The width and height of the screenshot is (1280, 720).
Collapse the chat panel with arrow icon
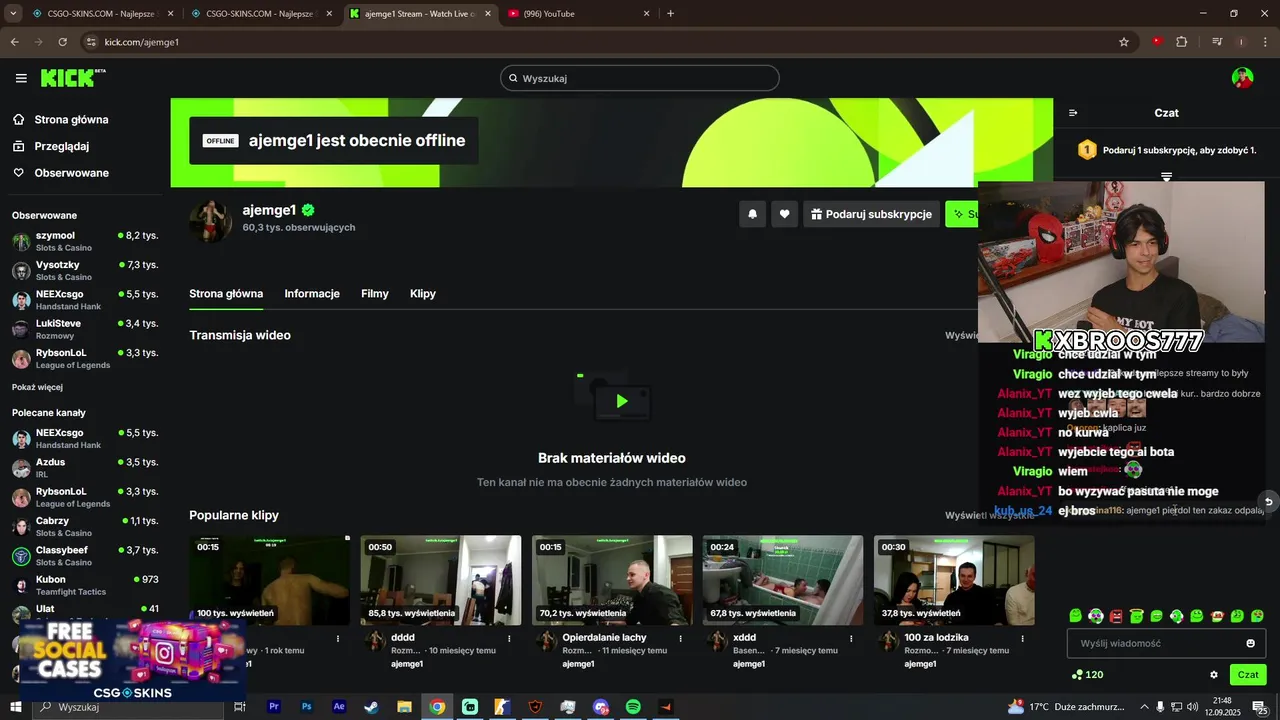pyautogui.click(x=1073, y=113)
